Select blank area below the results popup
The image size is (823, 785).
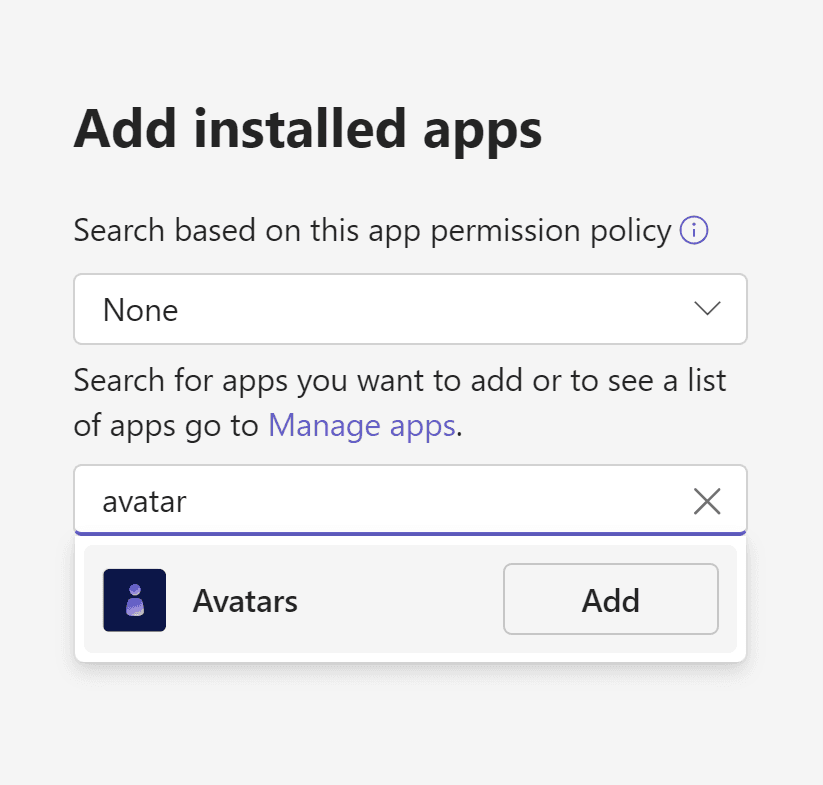410,724
